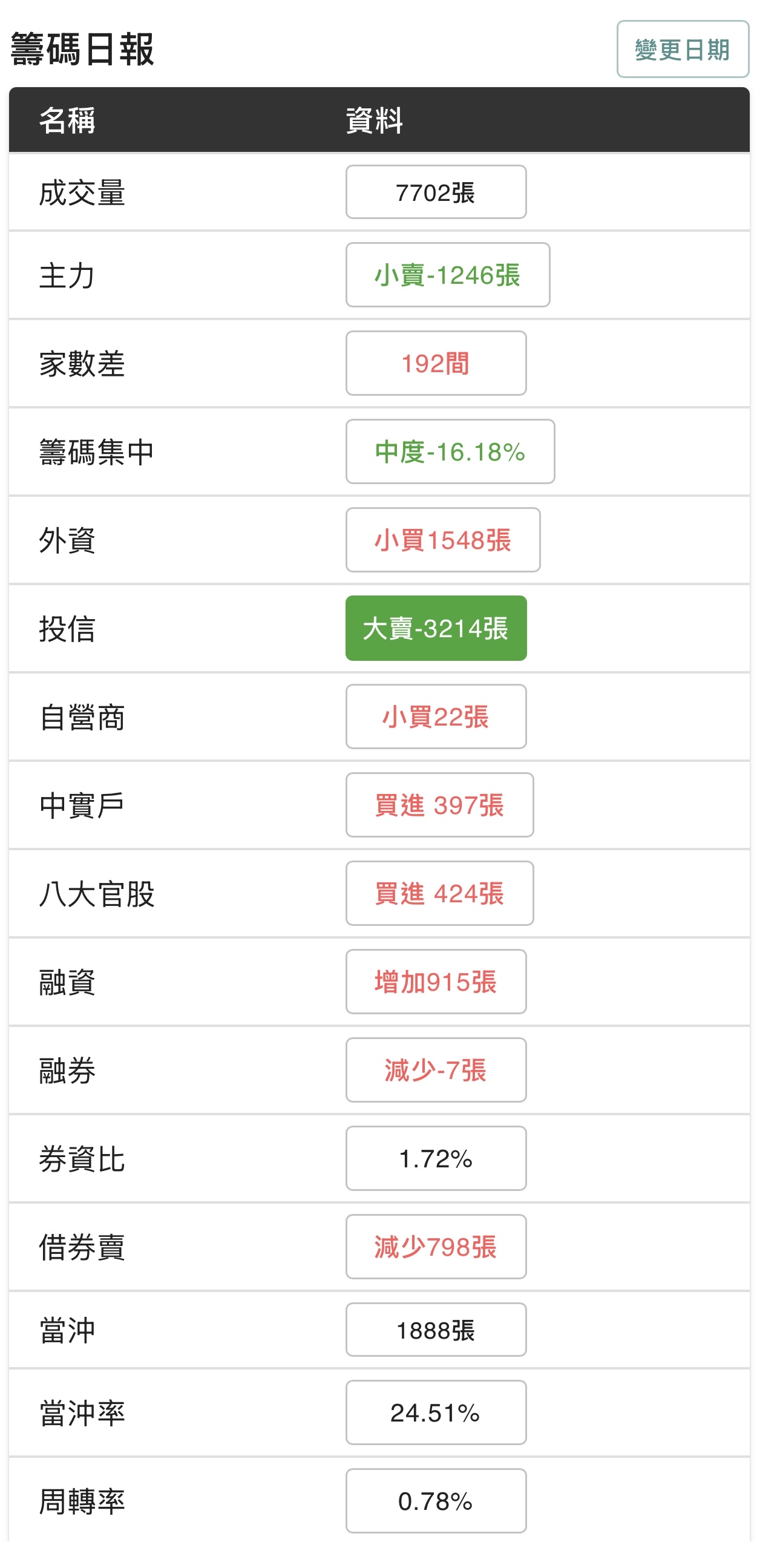Image resolution: width=777 pixels, height=1568 pixels.
Task: Click the 0.78% turnover rate box
Action: pyautogui.click(x=436, y=1500)
